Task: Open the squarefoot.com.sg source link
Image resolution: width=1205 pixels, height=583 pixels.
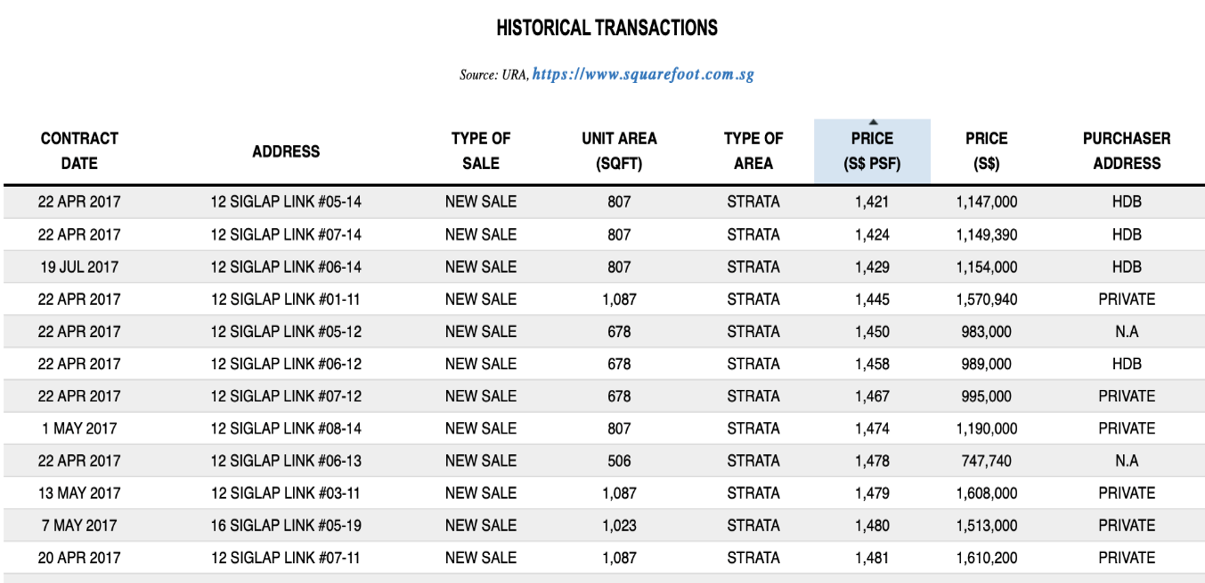Action: (643, 75)
